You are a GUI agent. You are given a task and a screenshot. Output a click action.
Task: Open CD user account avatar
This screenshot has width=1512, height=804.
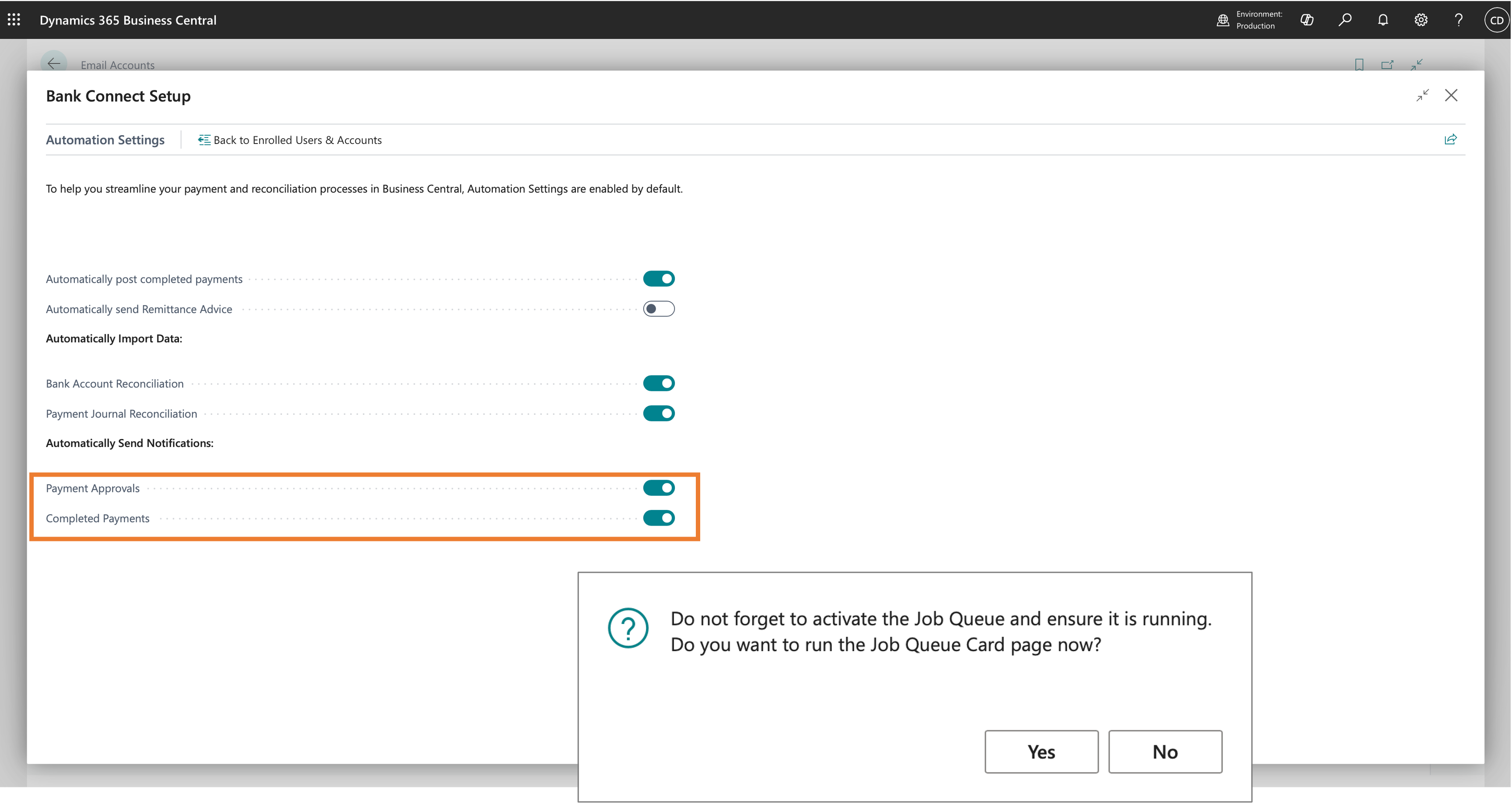tap(1497, 20)
